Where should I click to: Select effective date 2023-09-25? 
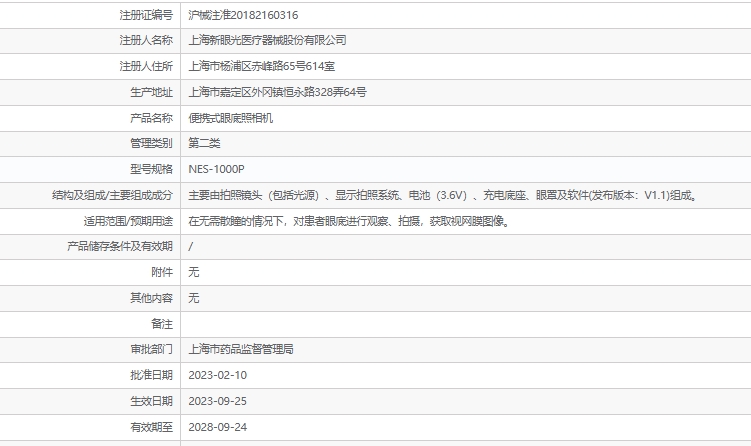(x=217, y=401)
